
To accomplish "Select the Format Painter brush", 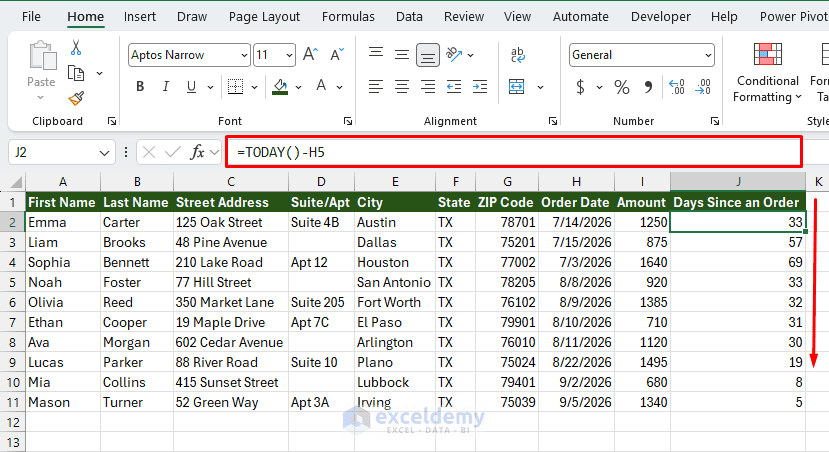I will pos(76,98).
